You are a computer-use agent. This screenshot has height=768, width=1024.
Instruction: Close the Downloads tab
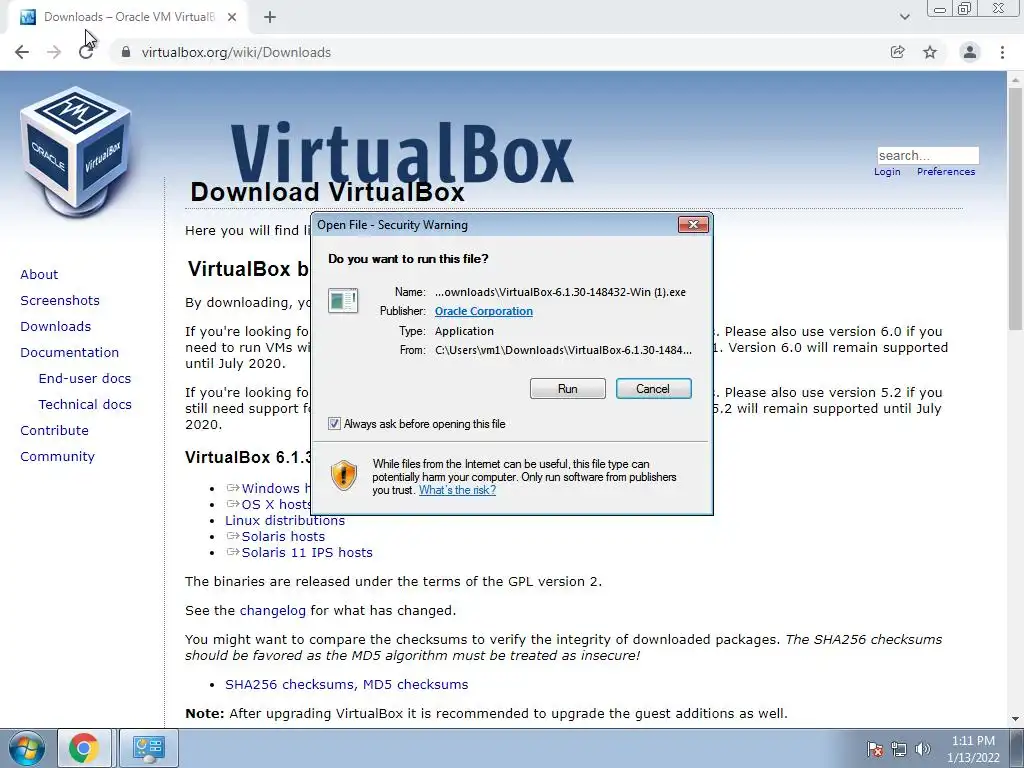point(232,17)
